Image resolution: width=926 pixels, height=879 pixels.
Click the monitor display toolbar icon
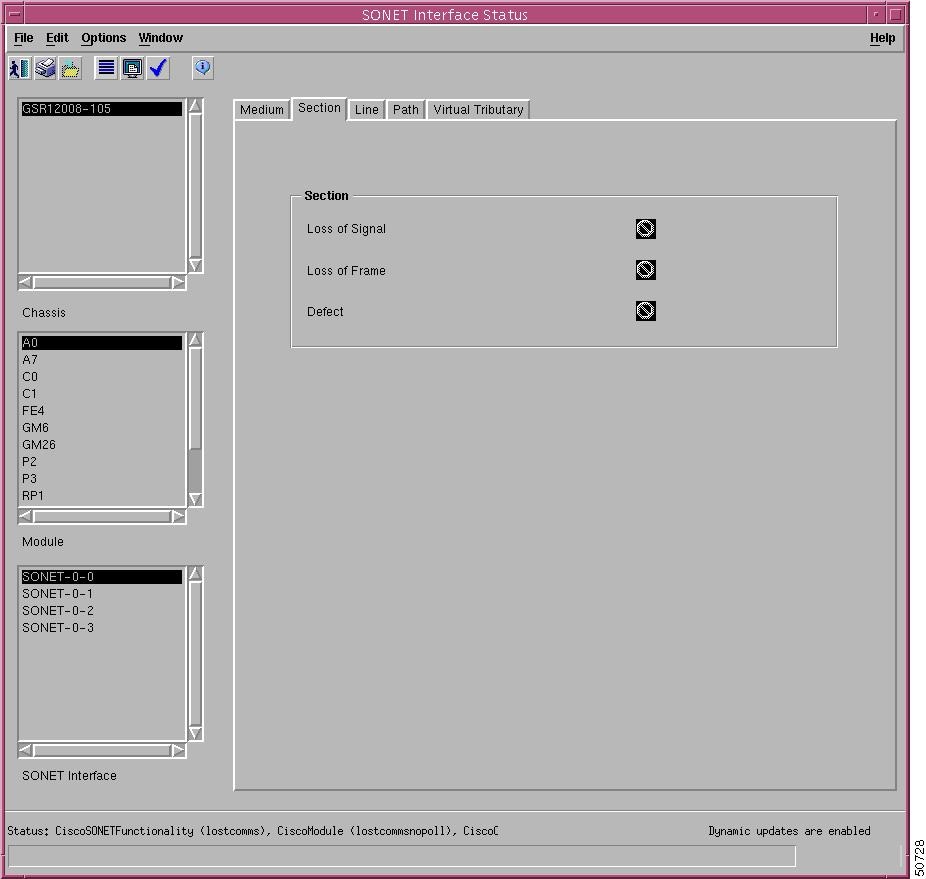tap(132, 69)
